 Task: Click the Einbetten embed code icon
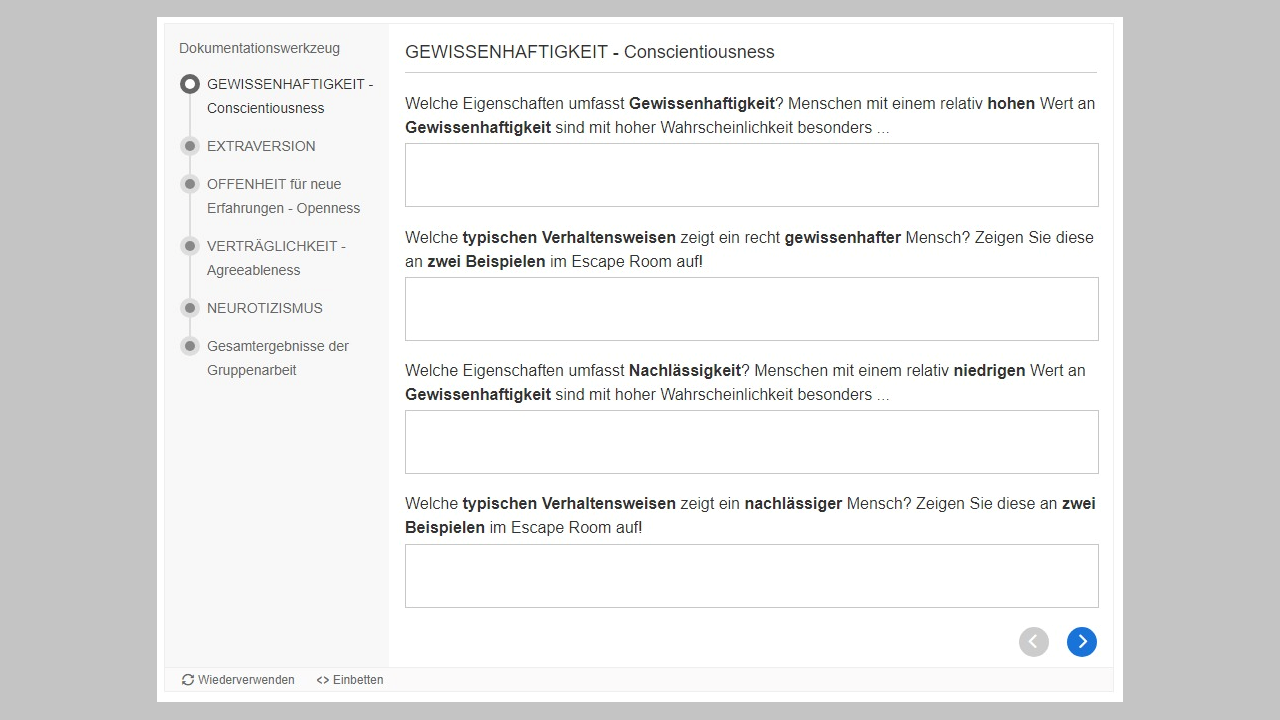(x=322, y=680)
